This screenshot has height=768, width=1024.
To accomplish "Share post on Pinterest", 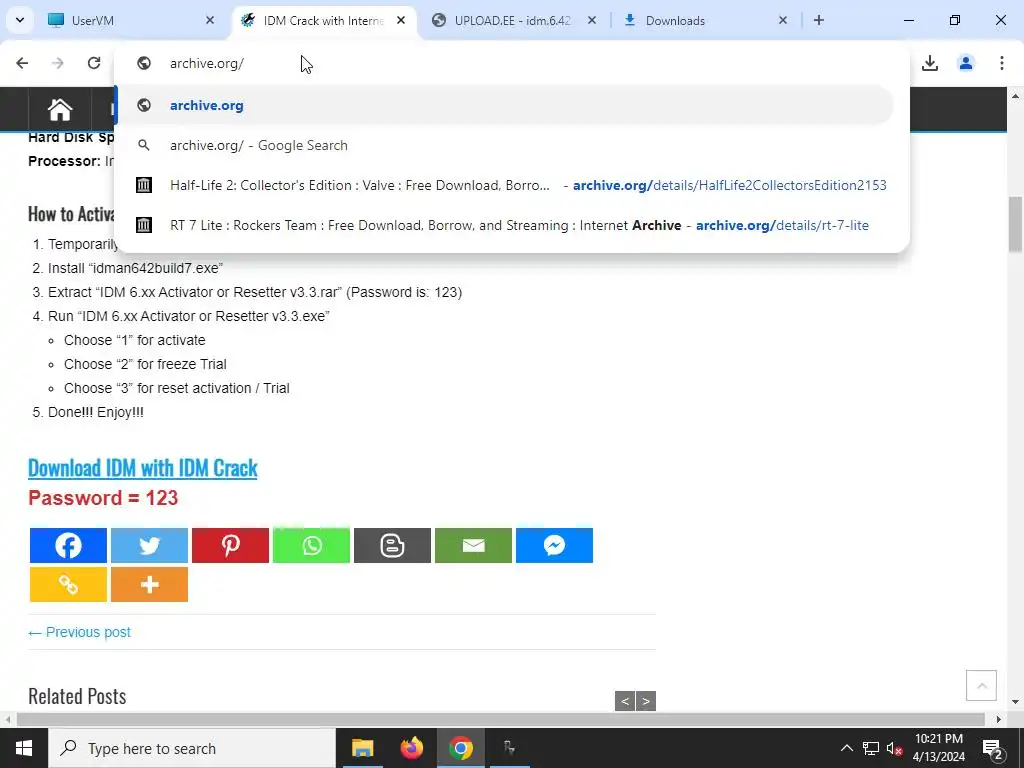I will tap(231, 545).
